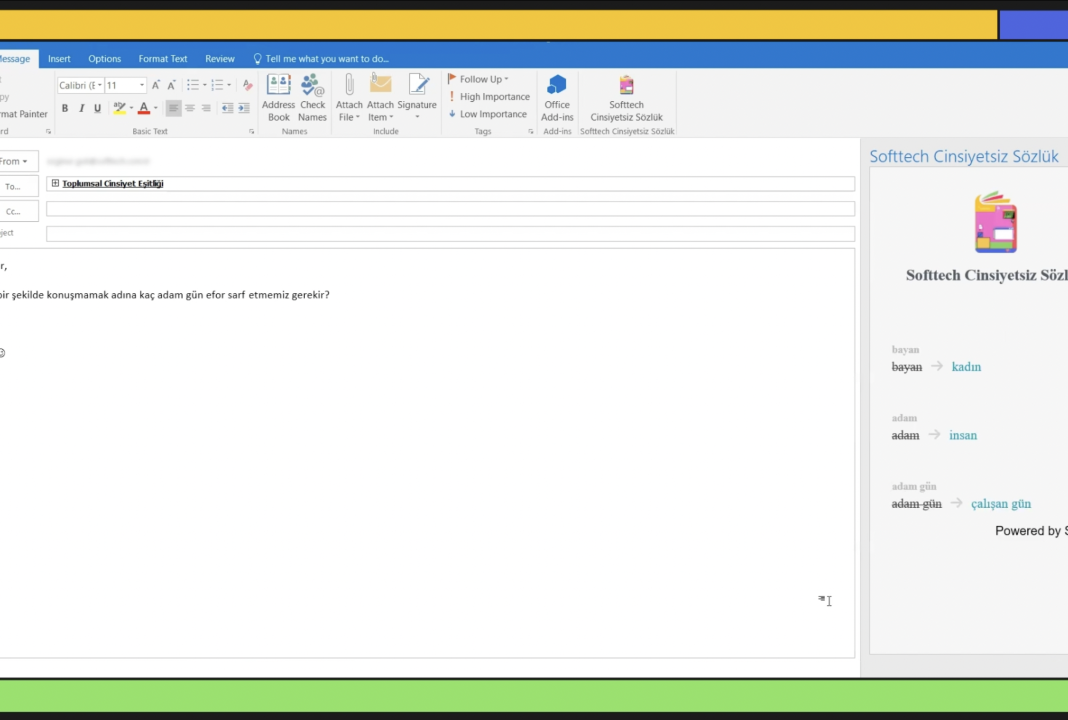The image size is (1068, 720).
Task: Select suggestion çalışan gün
Action: tap(1001, 504)
